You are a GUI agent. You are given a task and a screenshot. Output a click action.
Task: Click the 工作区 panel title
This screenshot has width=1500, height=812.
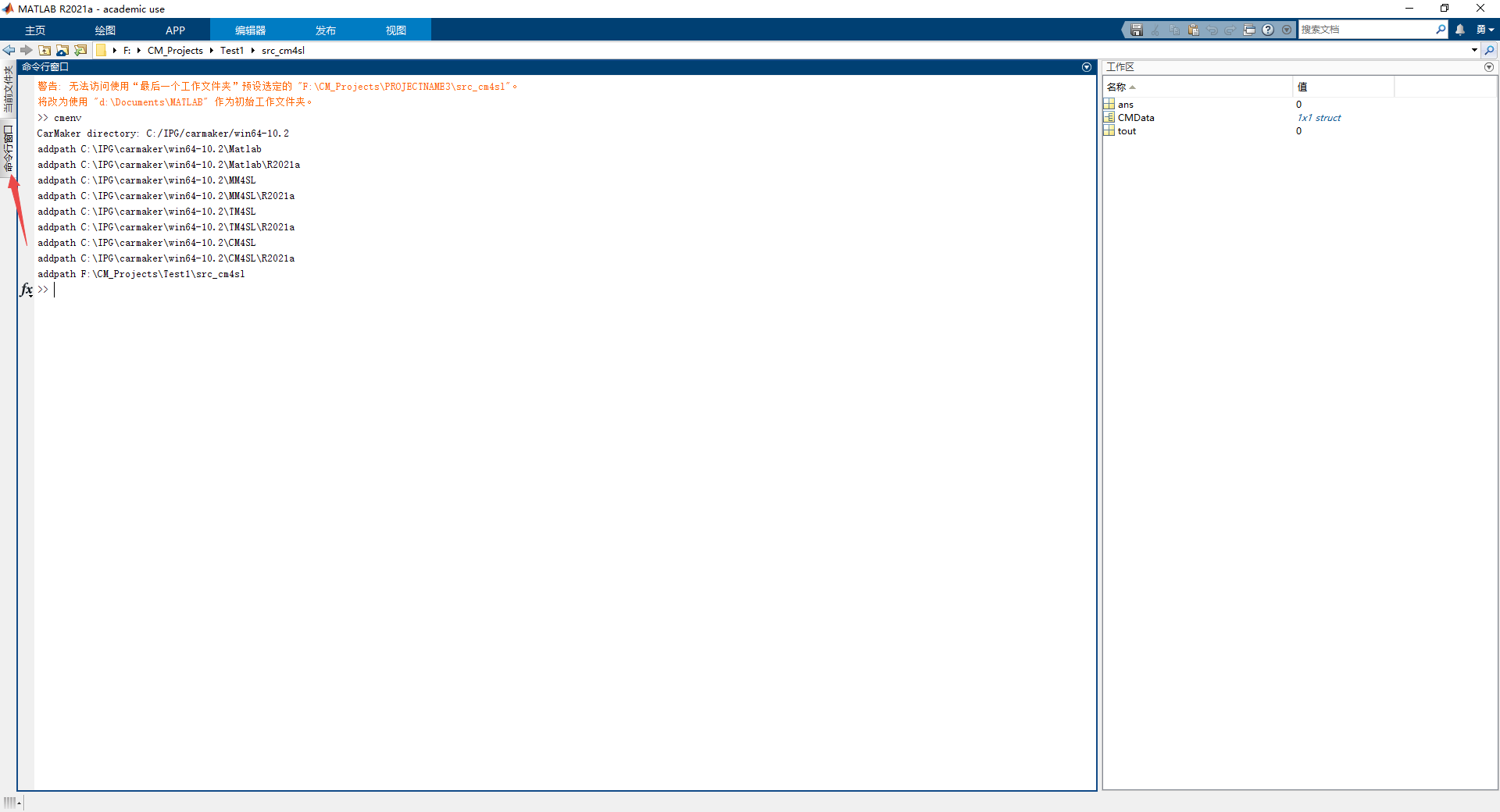coord(1120,67)
